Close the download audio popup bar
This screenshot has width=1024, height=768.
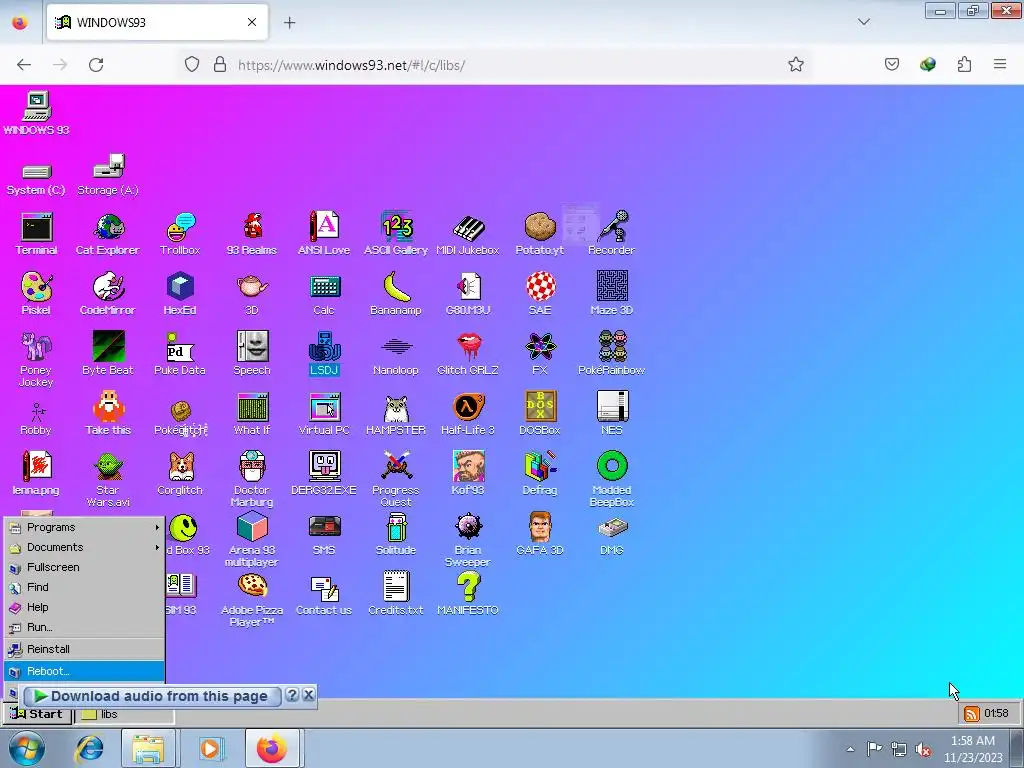[x=309, y=695]
